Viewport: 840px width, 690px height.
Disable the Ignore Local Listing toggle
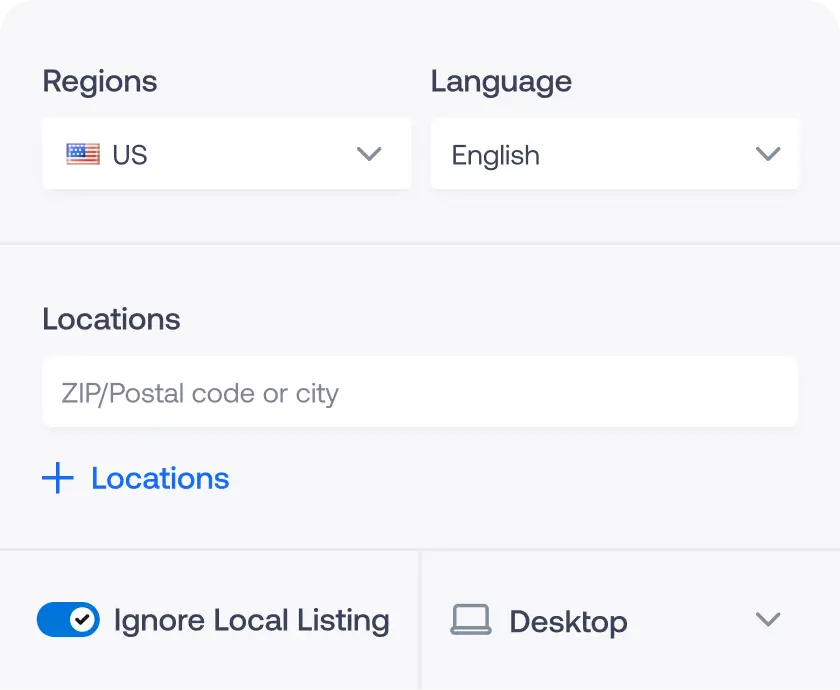(68, 620)
